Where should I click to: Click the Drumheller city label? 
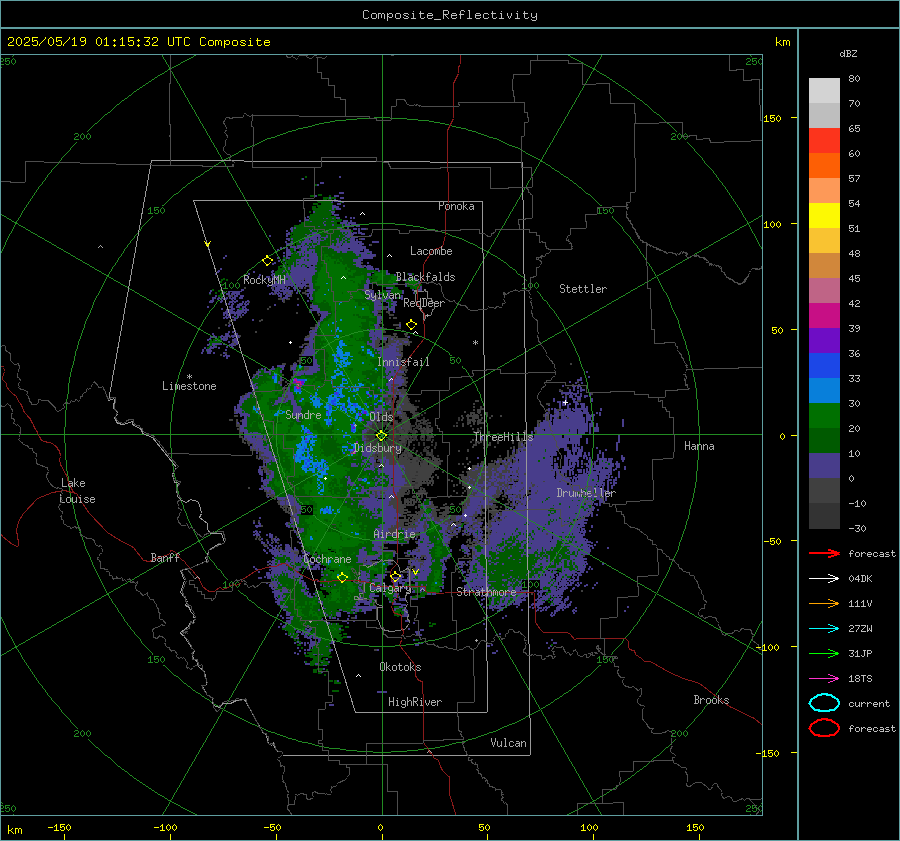pos(586,493)
